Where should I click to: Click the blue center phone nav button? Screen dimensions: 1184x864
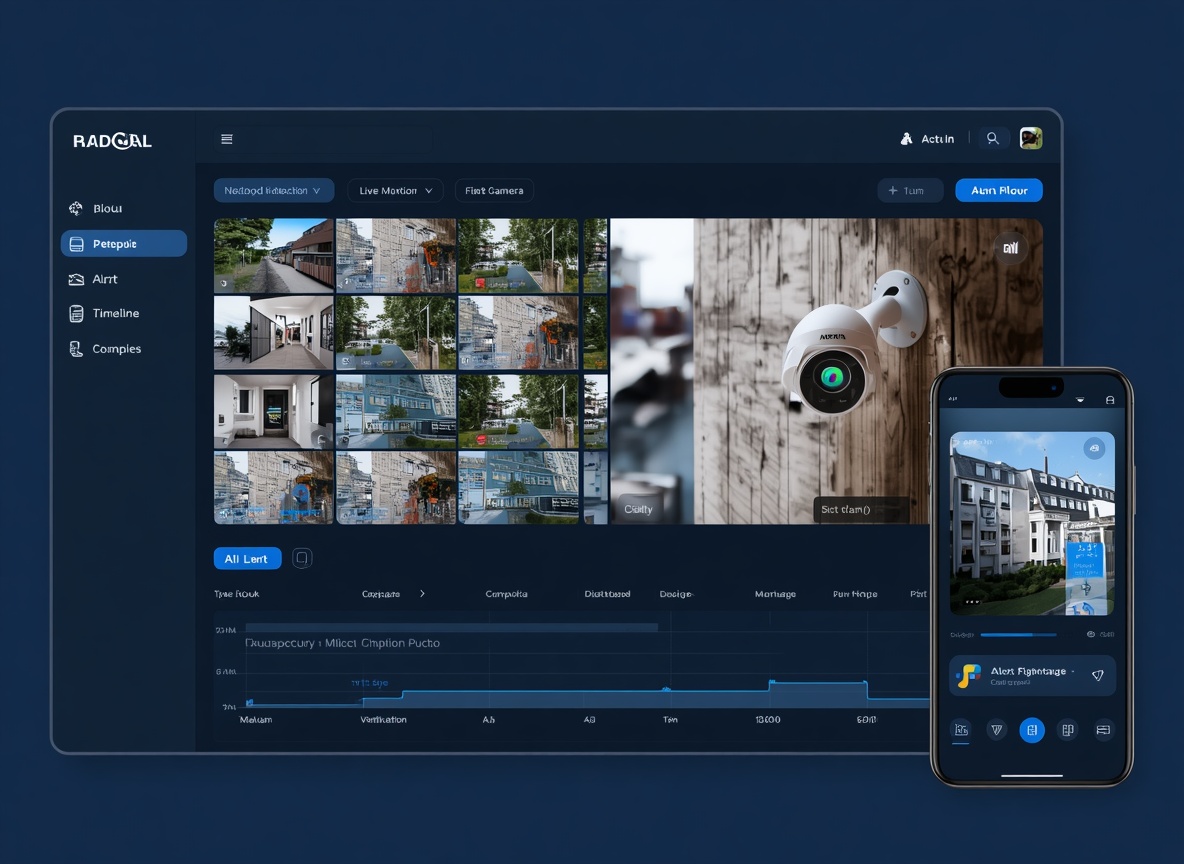(1032, 730)
